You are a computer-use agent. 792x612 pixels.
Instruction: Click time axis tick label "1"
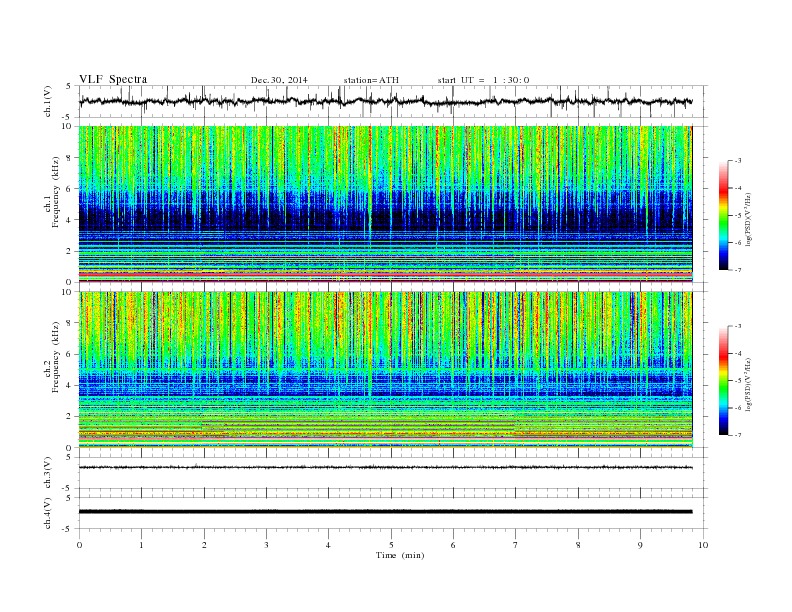tap(141, 545)
